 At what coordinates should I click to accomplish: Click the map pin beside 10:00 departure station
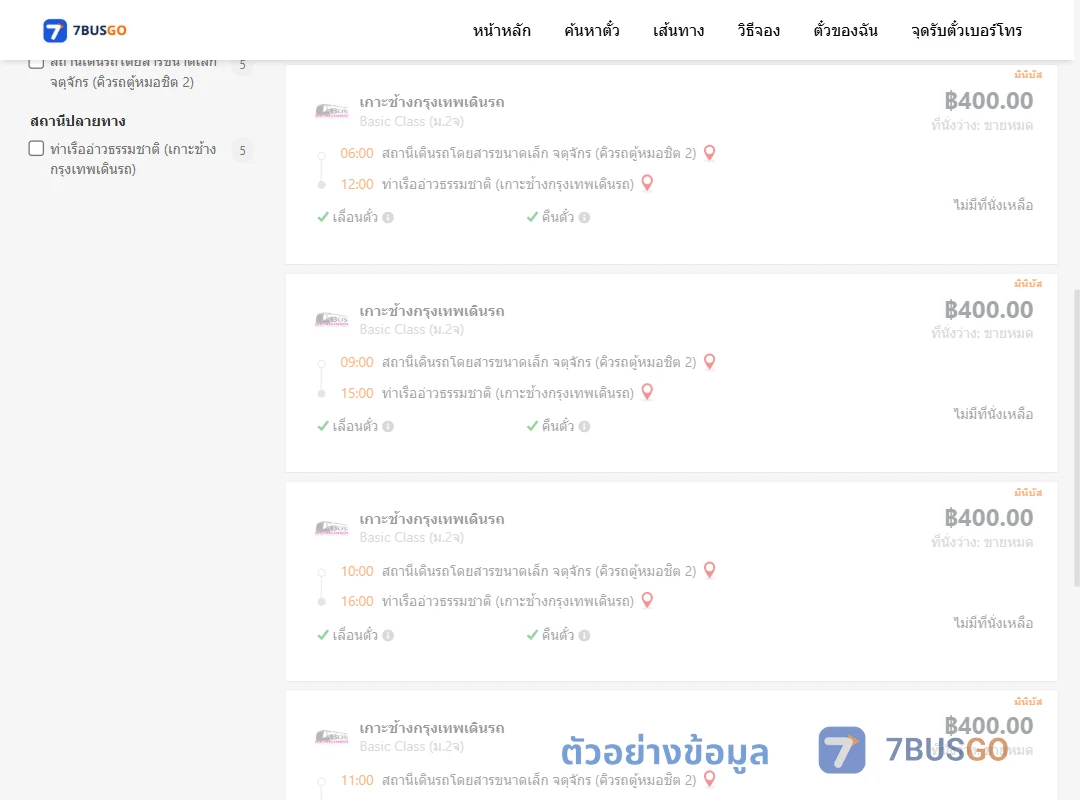coord(709,571)
